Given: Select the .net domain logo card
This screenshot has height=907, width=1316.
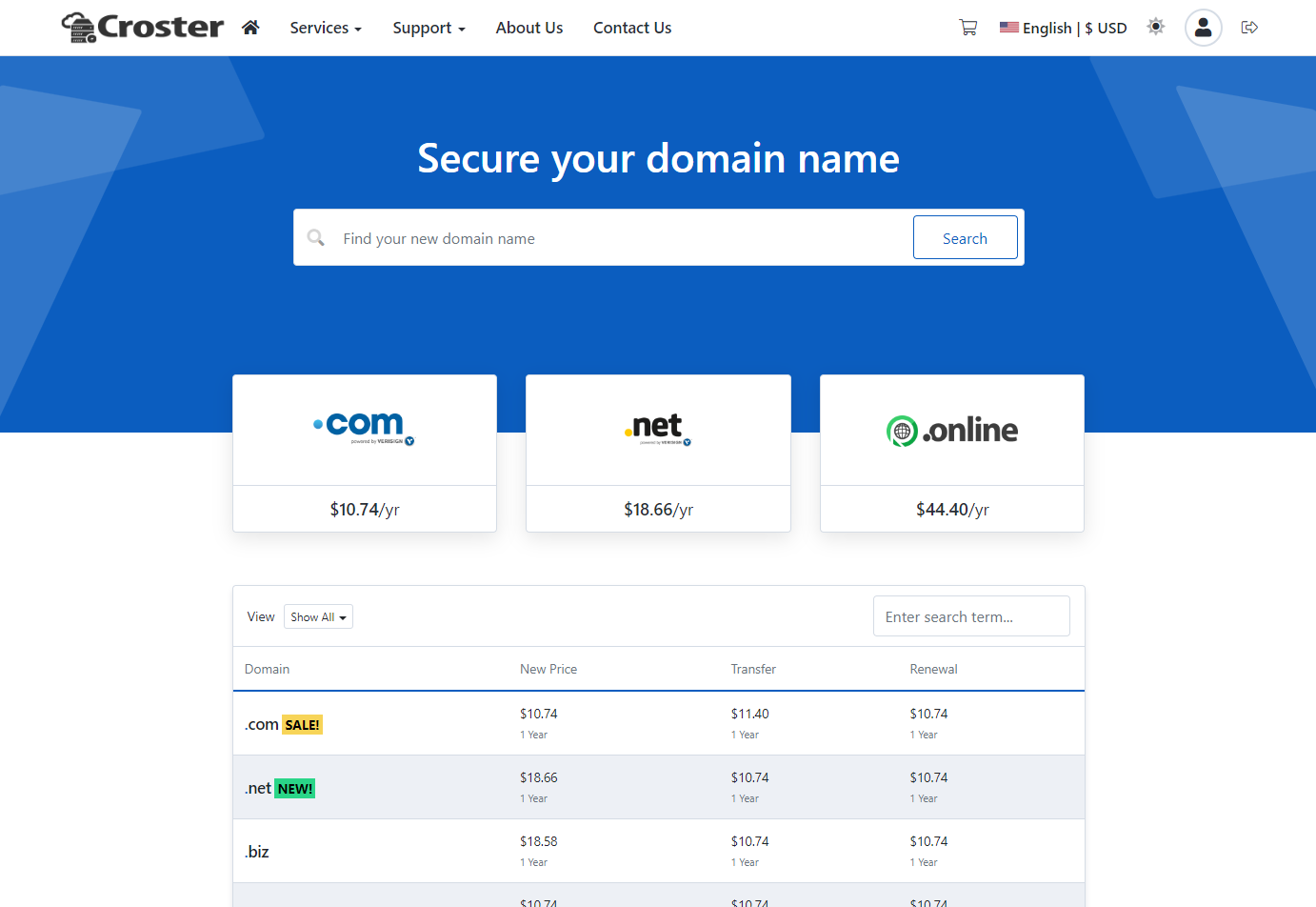Looking at the screenshot, I should [x=658, y=431].
